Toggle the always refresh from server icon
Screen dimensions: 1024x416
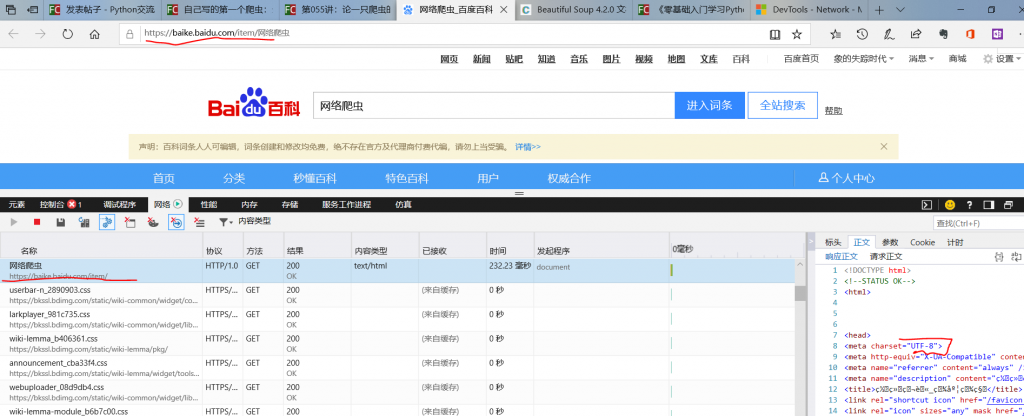pyautogui.click(x=84, y=222)
